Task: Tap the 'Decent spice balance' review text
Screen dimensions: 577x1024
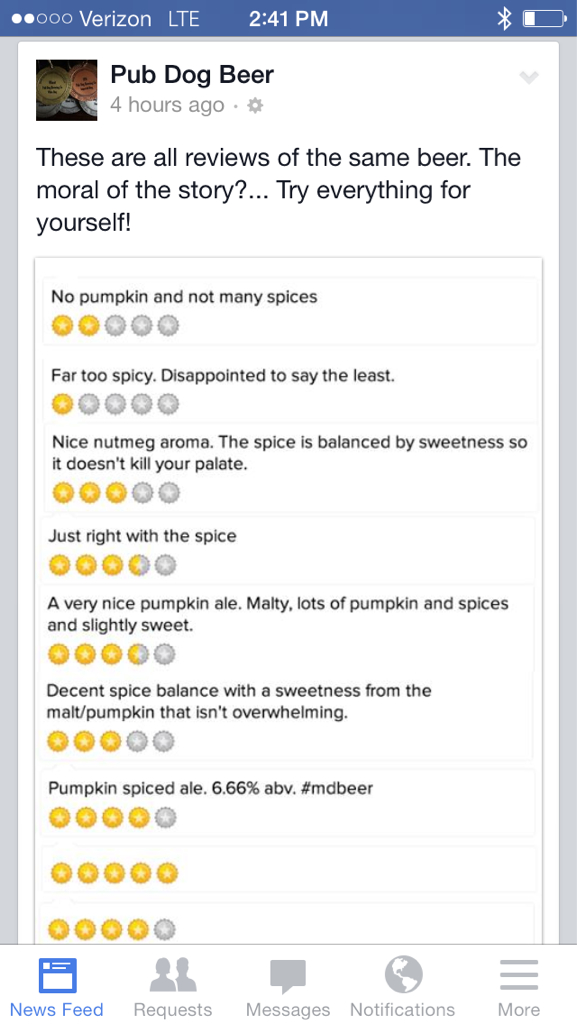Action: [x=239, y=701]
